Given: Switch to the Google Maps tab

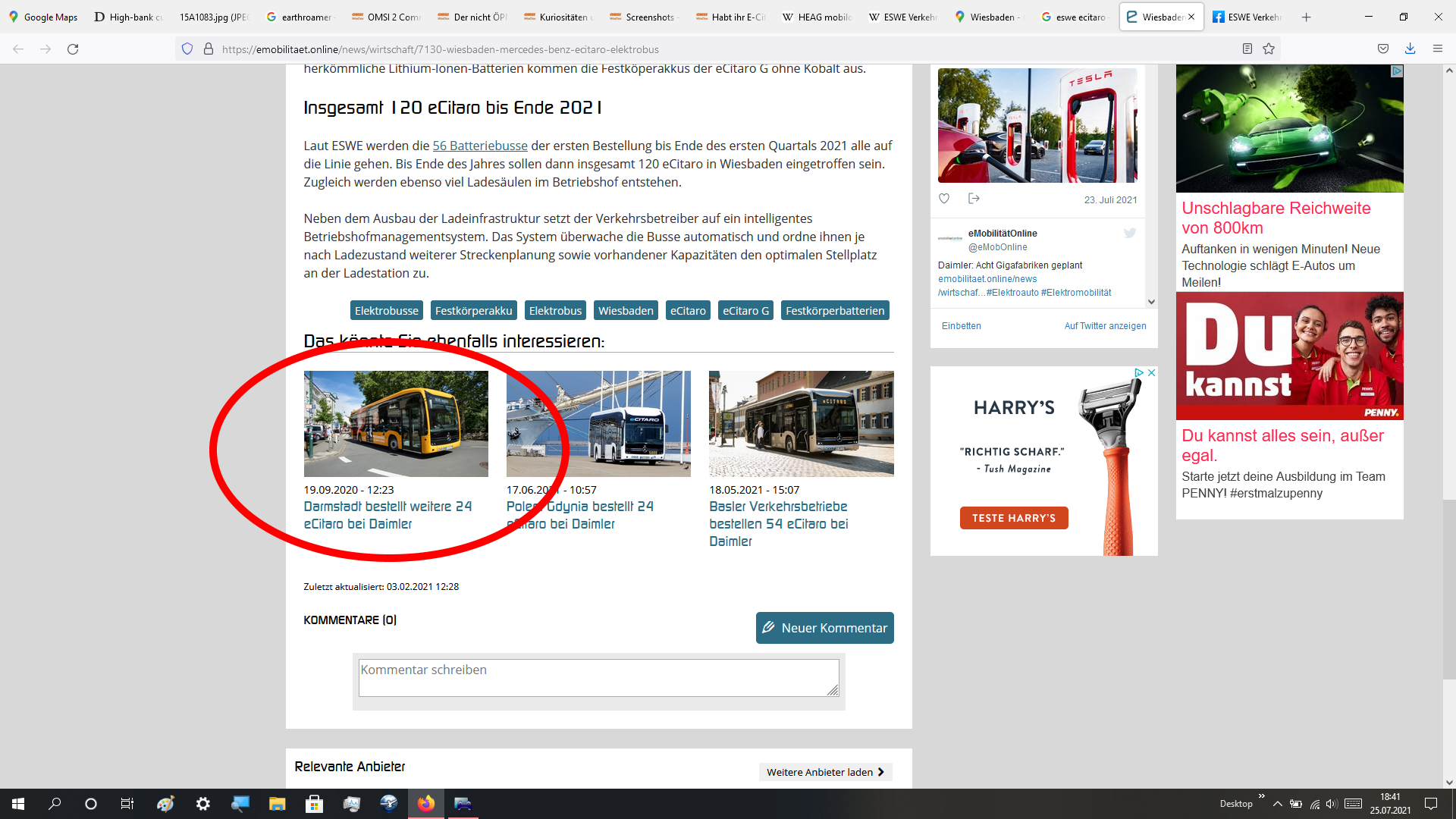Looking at the screenshot, I should [x=44, y=17].
